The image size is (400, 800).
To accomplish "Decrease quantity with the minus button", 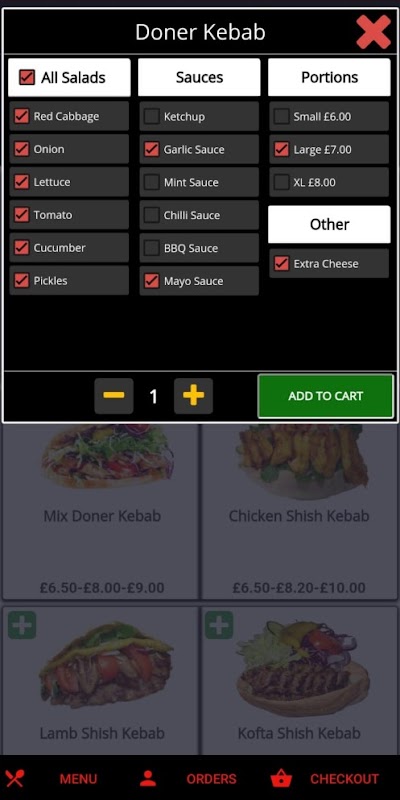I will point(114,396).
